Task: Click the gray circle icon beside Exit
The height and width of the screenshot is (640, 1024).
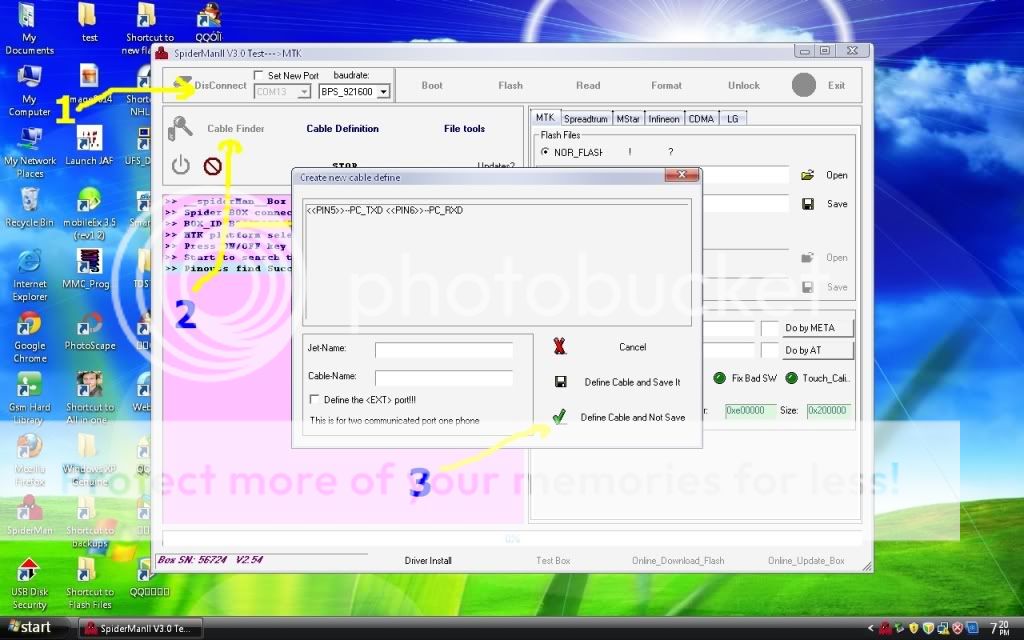Action: click(x=804, y=85)
